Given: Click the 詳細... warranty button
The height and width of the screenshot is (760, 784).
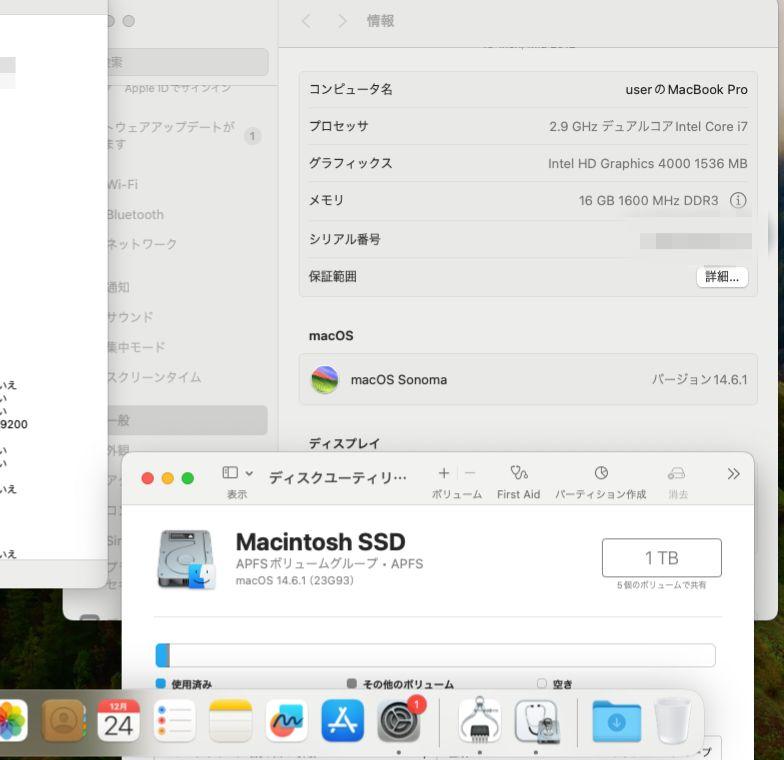Looking at the screenshot, I should 722,276.
